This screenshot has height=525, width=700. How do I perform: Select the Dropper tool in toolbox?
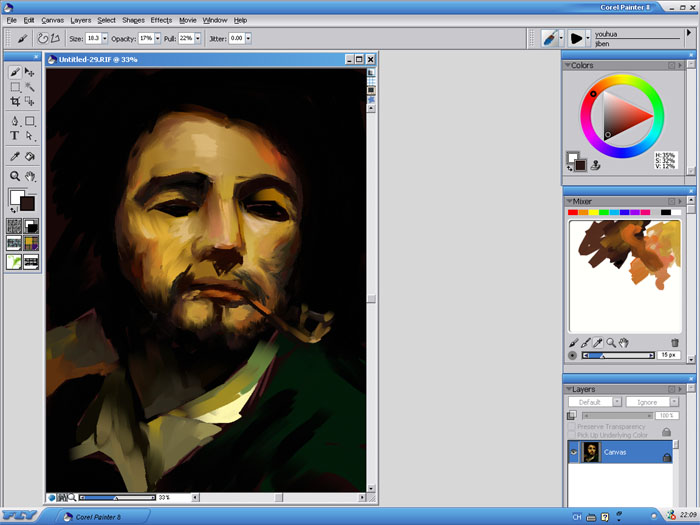click(15, 156)
